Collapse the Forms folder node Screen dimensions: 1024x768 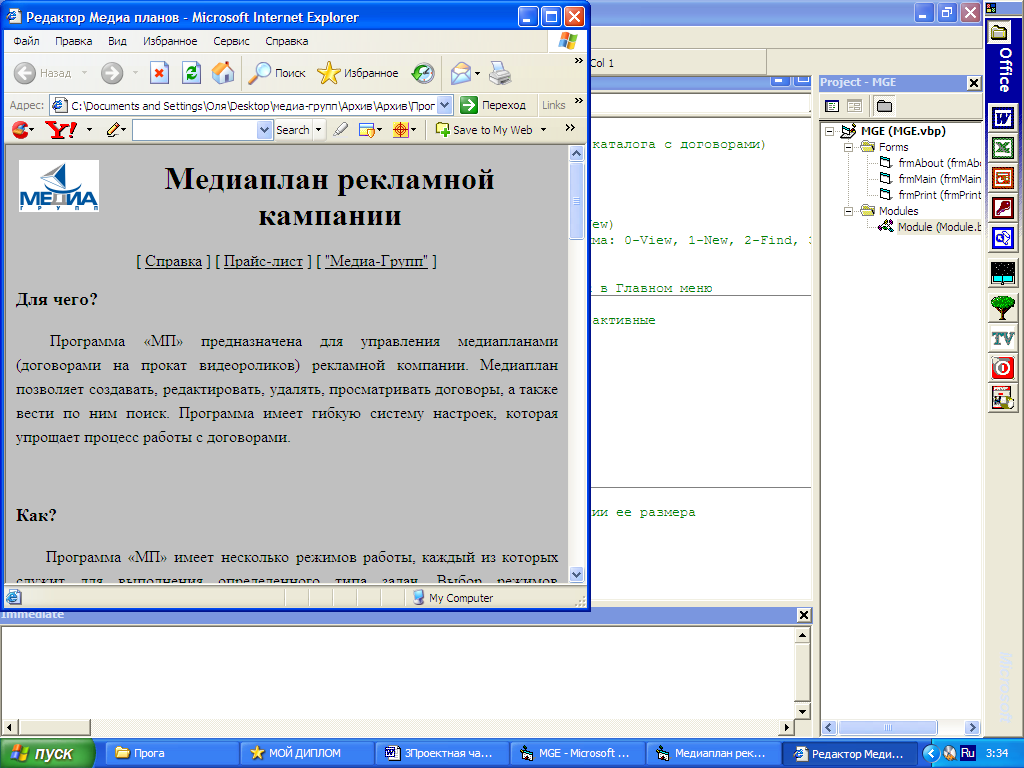[848, 147]
